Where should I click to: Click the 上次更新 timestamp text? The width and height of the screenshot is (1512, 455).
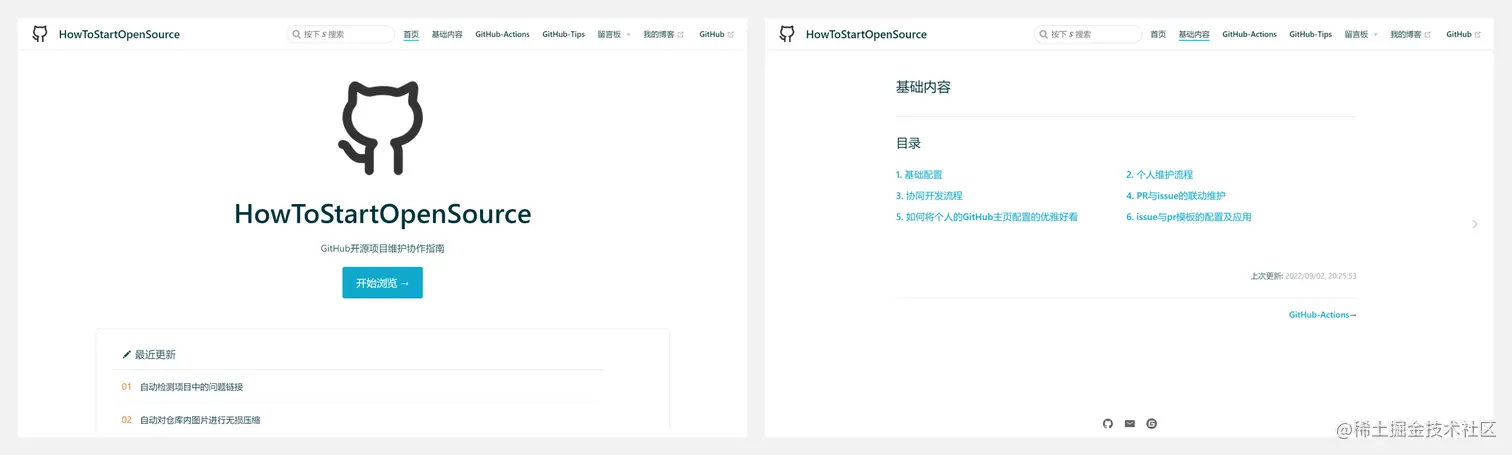coord(1303,275)
